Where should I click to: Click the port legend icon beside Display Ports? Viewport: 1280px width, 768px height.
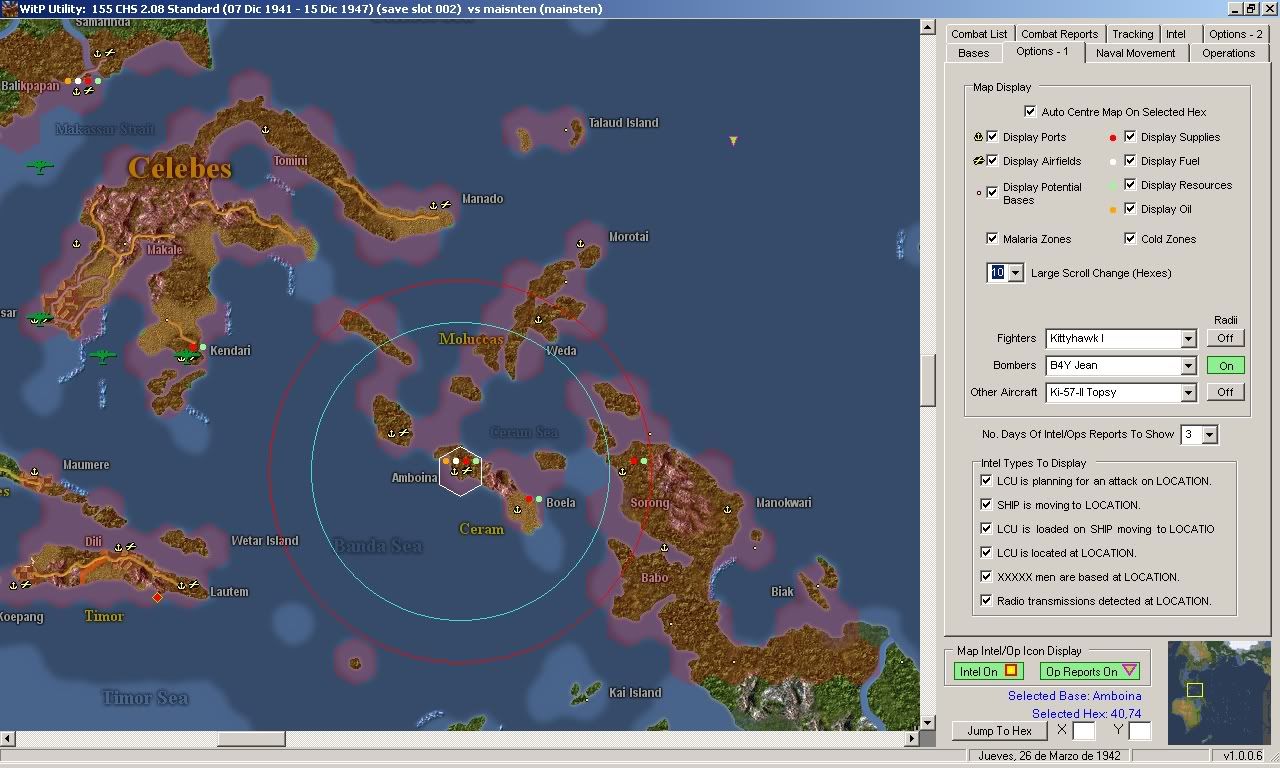coord(979,137)
